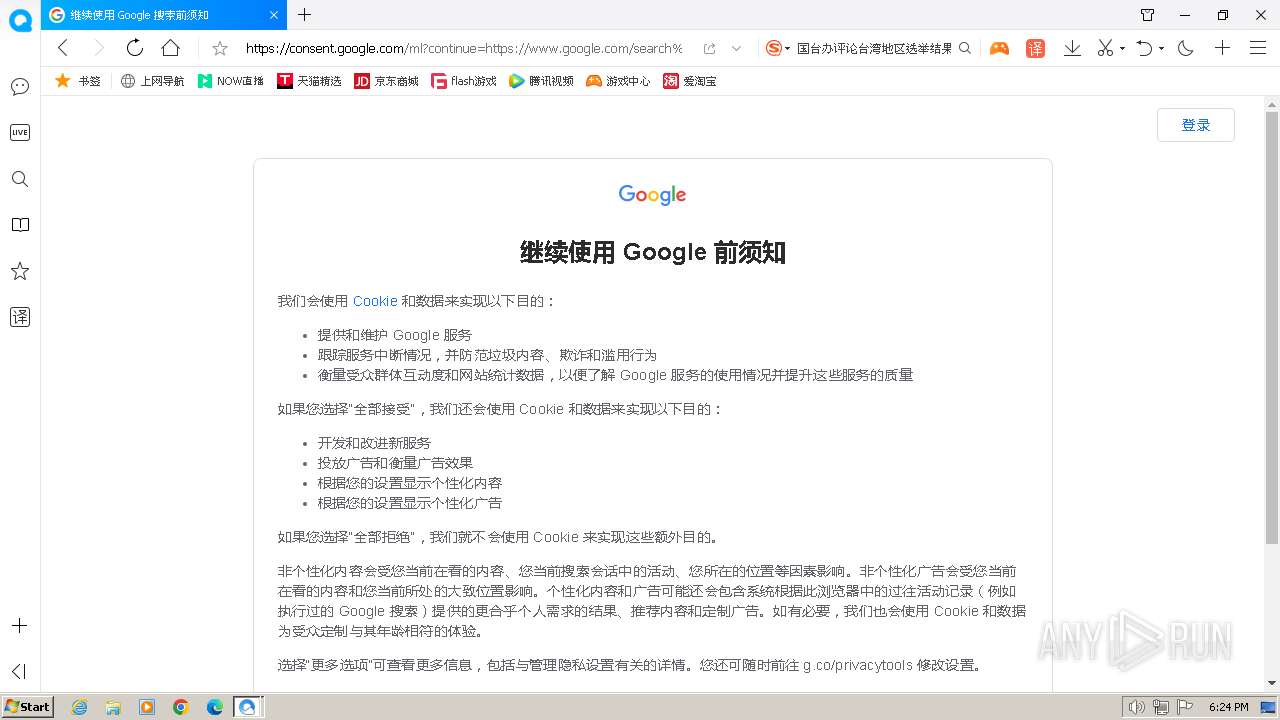Viewport: 1280px width, 720px height.
Task: Open the sidebar translate icon
Action: (x=19, y=317)
